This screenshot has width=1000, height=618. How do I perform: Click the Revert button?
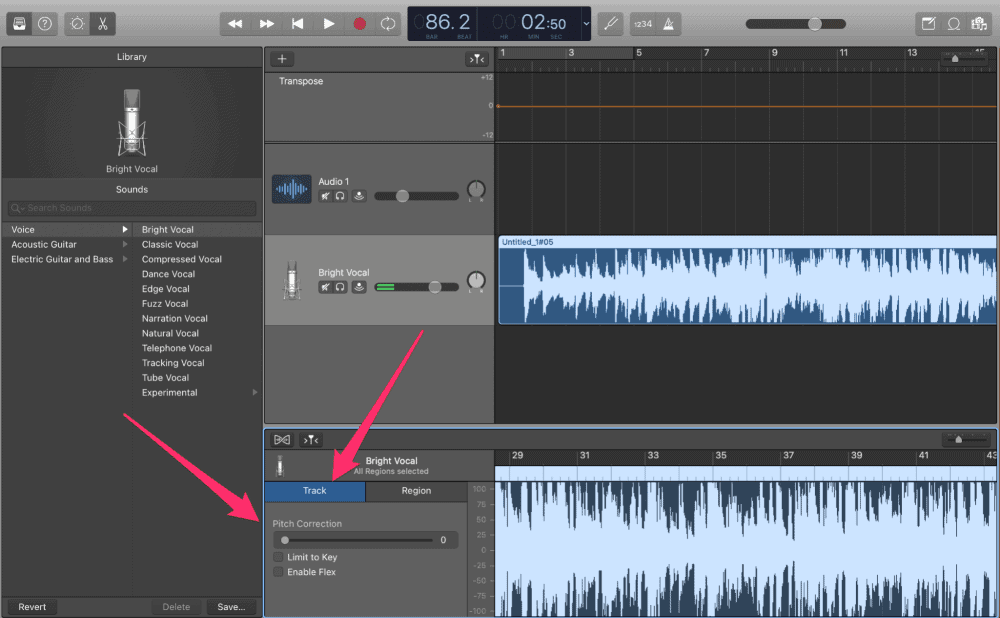click(32, 607)
